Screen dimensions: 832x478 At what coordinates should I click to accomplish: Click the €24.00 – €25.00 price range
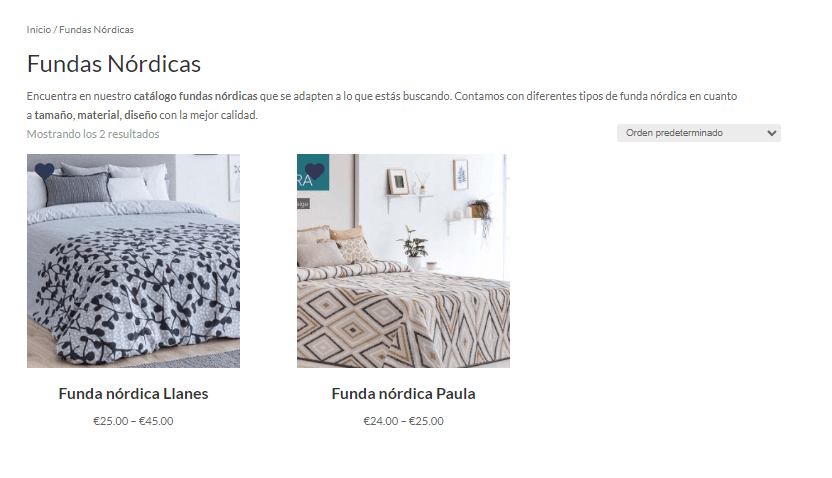click(403, 421)
